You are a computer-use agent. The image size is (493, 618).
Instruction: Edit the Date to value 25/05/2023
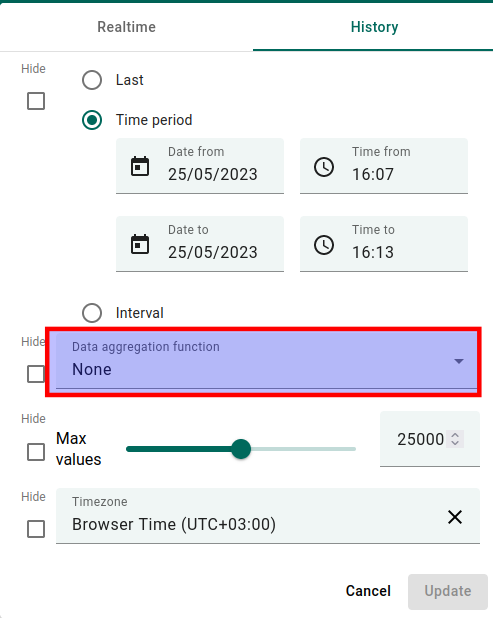click(x=213, y=252)
